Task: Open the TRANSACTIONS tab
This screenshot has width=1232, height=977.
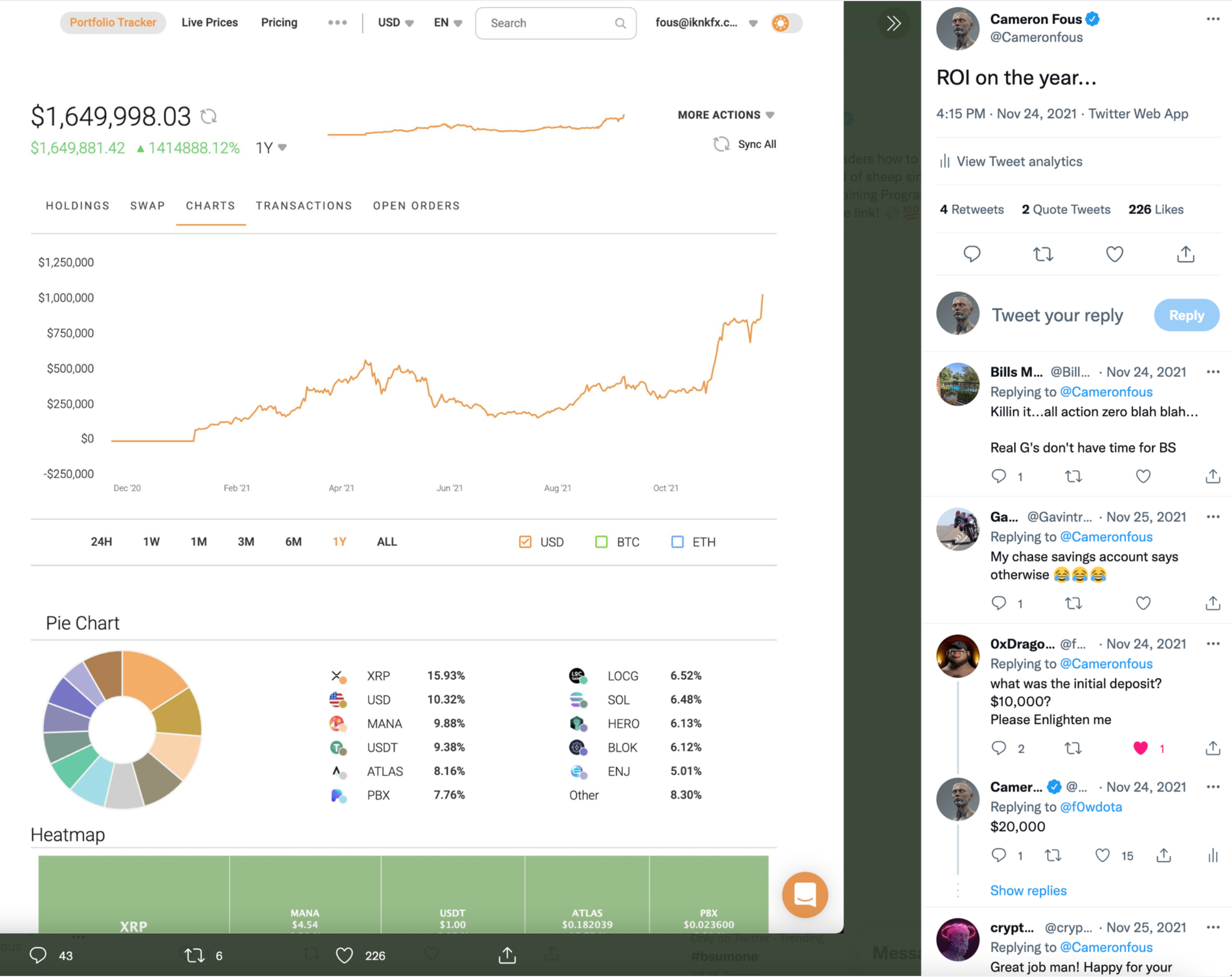Action: coord(304,206)
